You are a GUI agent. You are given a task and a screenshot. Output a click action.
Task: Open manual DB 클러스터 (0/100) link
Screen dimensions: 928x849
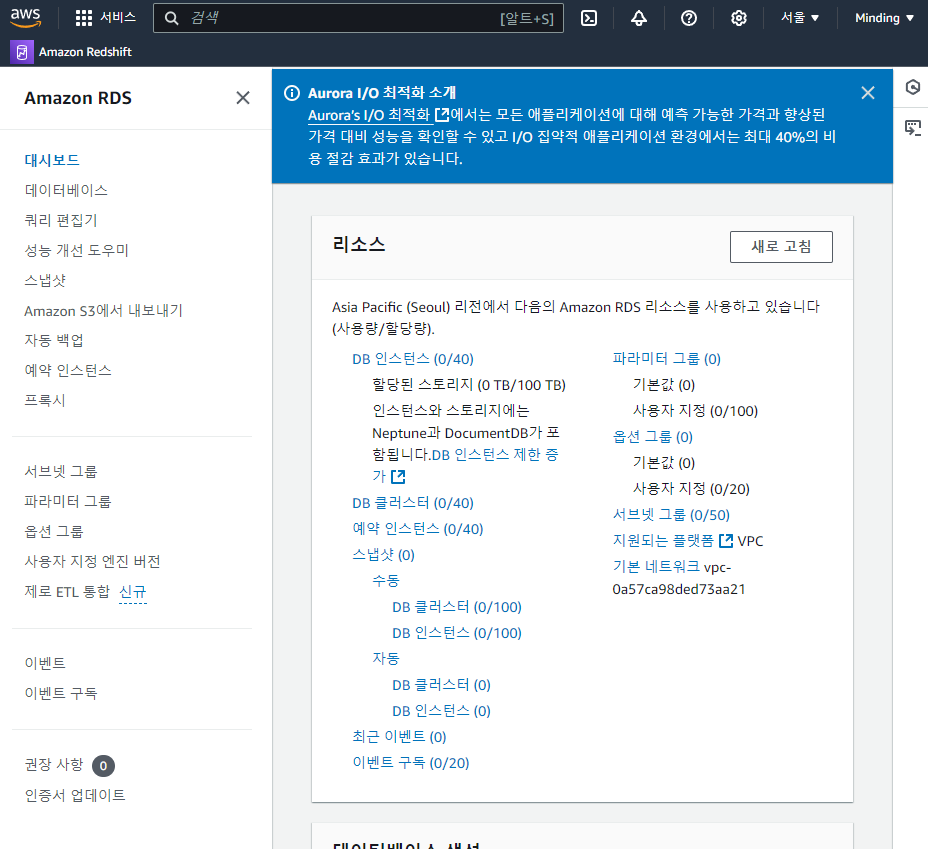pos(457,607)
